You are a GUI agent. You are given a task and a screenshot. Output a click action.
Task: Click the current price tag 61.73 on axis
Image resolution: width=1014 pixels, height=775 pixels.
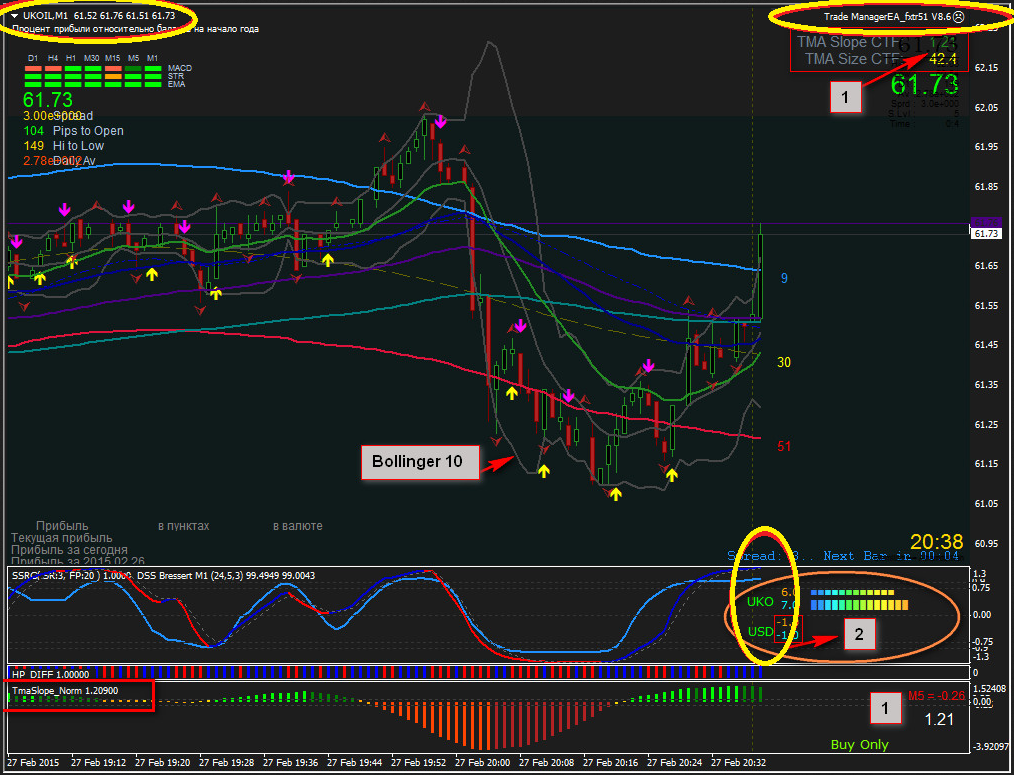click(986, 234)
